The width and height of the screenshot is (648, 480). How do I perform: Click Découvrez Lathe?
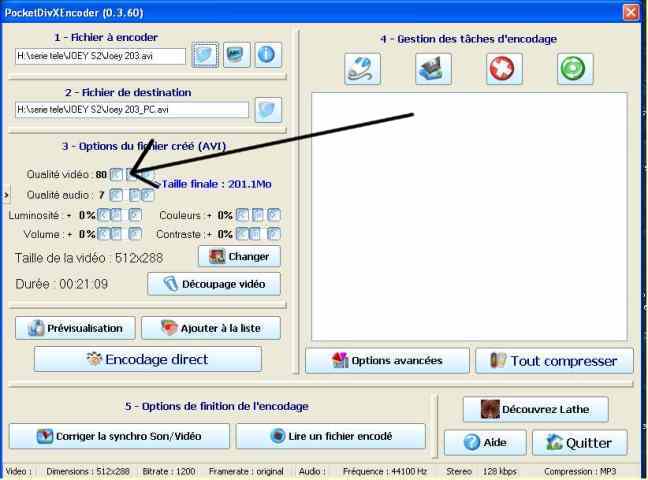click(536, 409)
